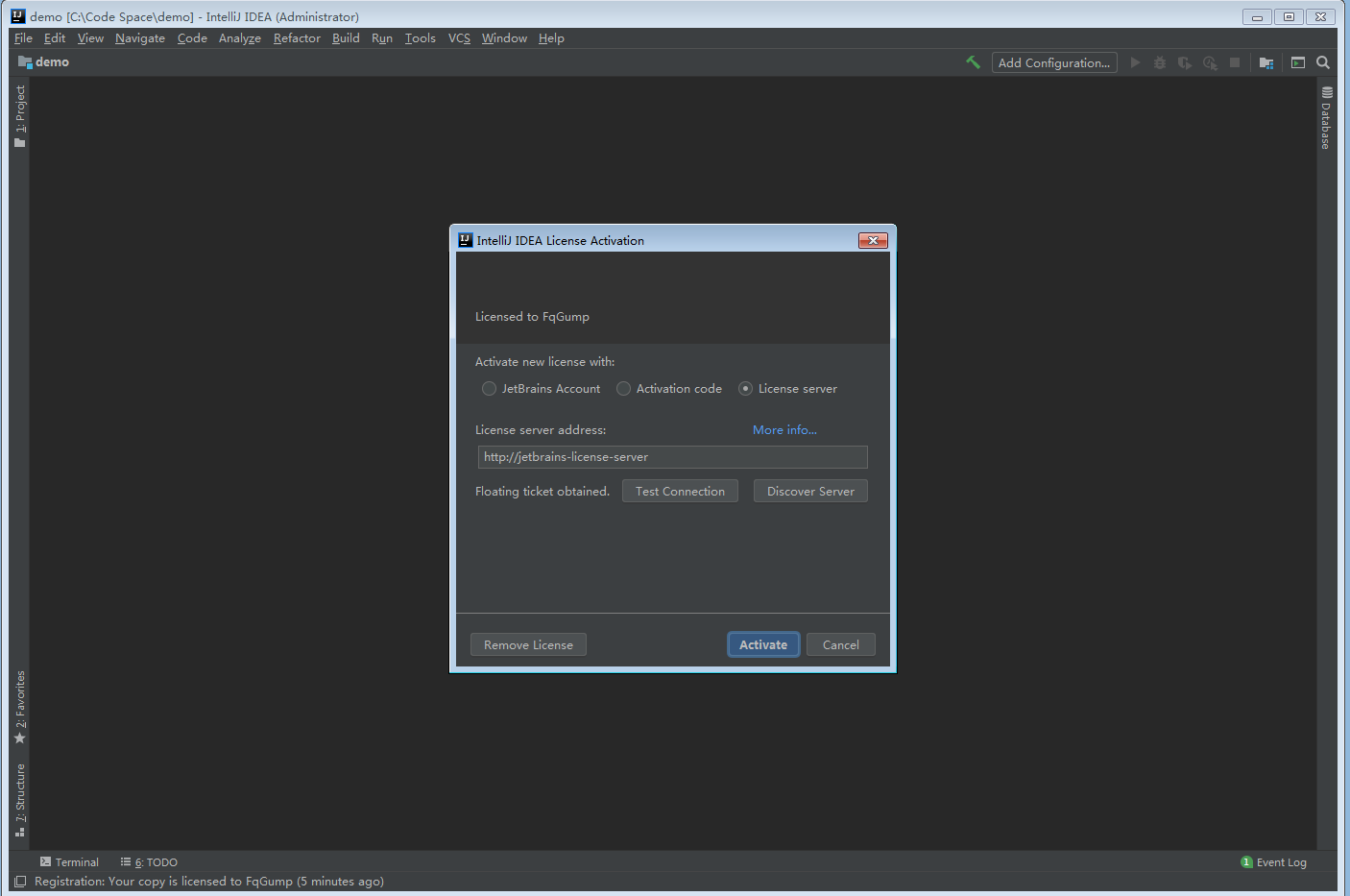Image resolution: width=1350 pixels, height=896 pixels.
Task: Open the Analyze menu
Action: click(x=240, y=38)
